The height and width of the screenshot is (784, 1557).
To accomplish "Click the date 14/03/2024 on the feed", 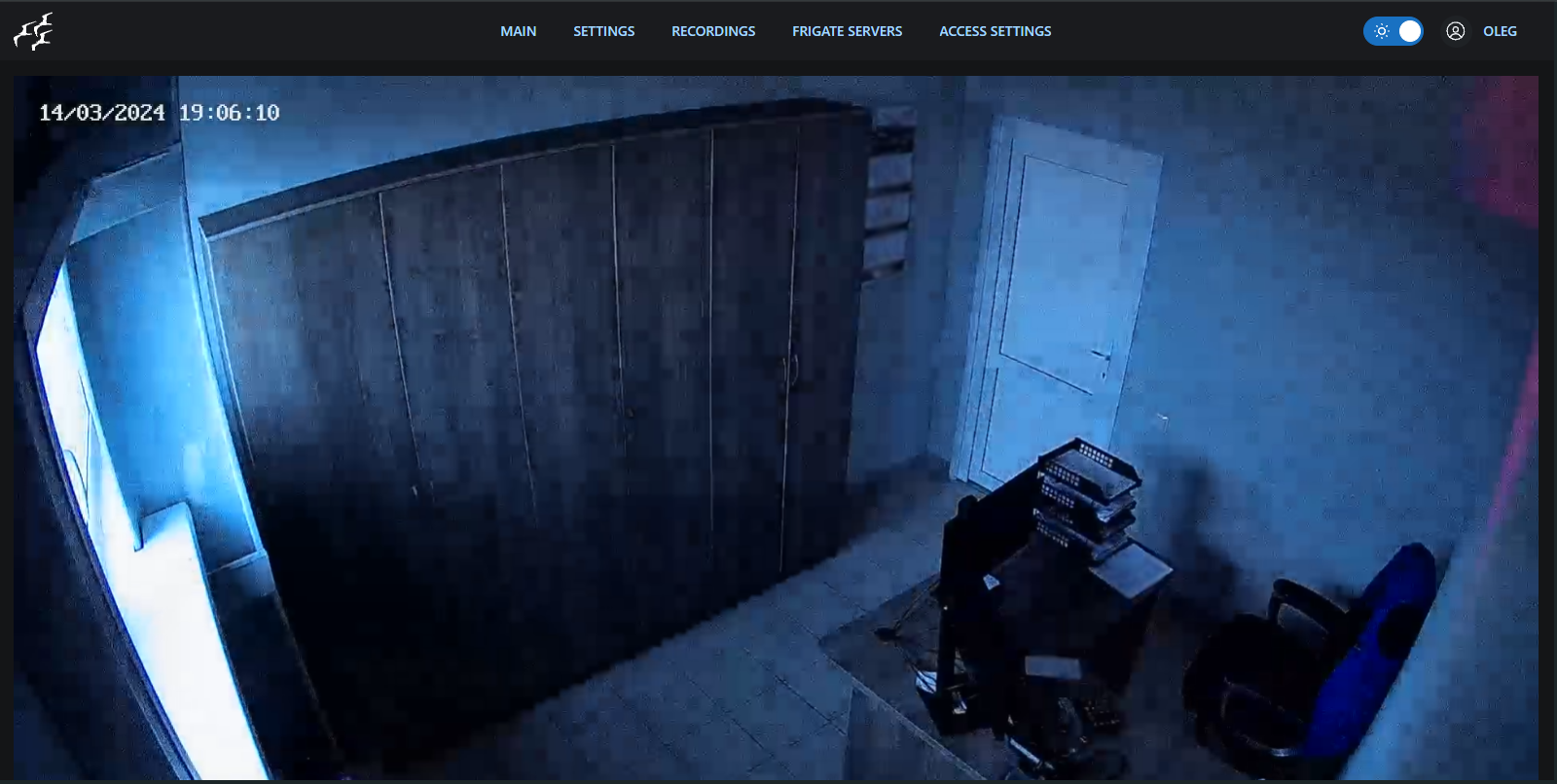I will [102, 113].
